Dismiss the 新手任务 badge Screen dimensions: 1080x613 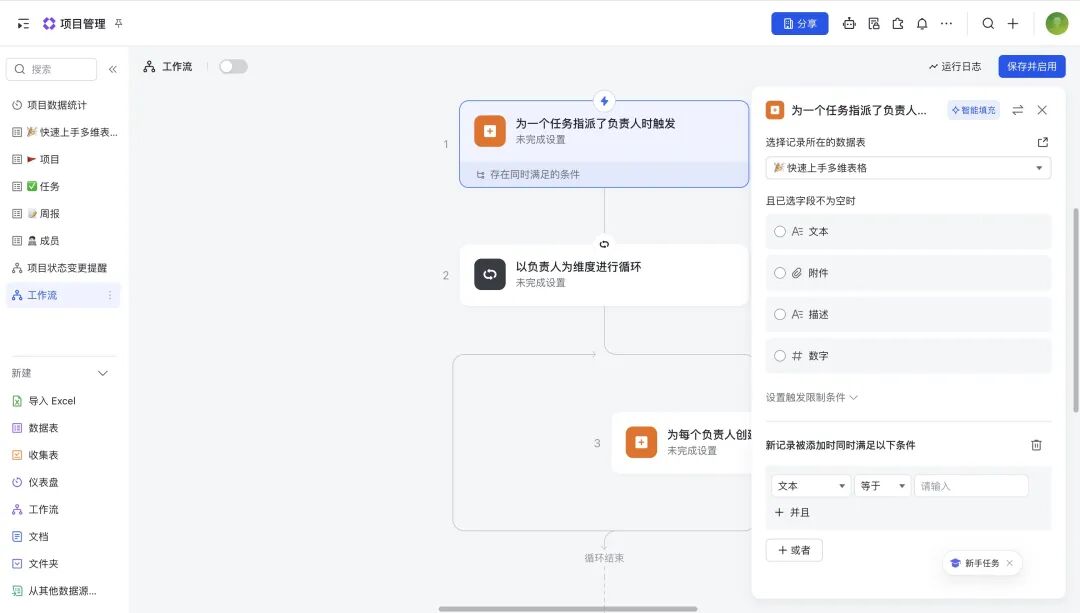[1010, 563]
